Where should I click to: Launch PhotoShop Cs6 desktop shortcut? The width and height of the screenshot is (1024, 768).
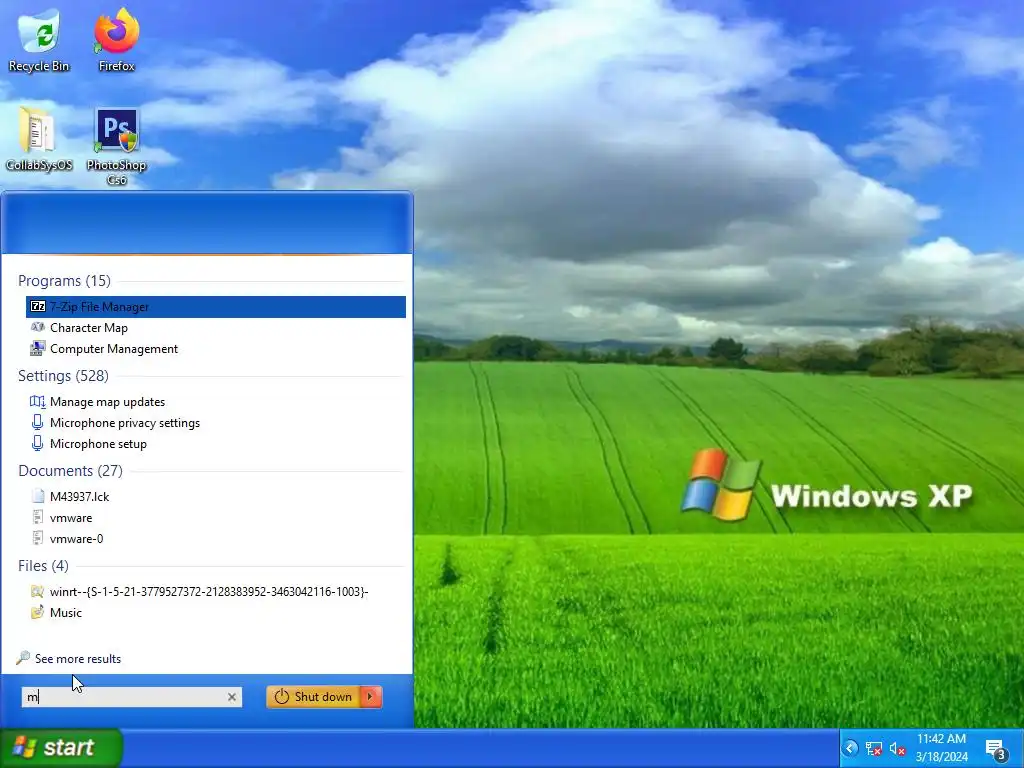tap(116, 146)
